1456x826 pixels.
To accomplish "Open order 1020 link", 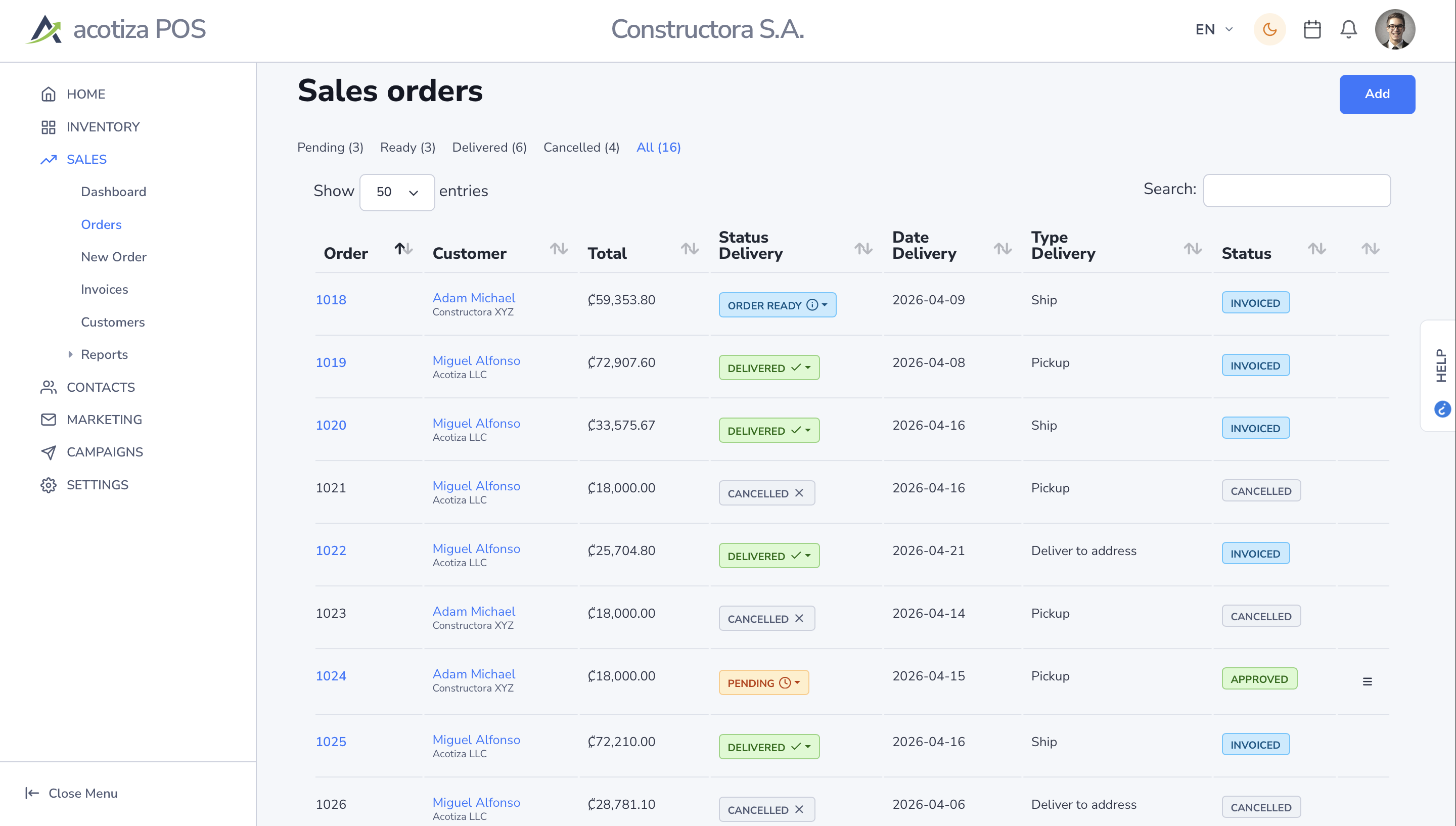I will pos(331,425).
